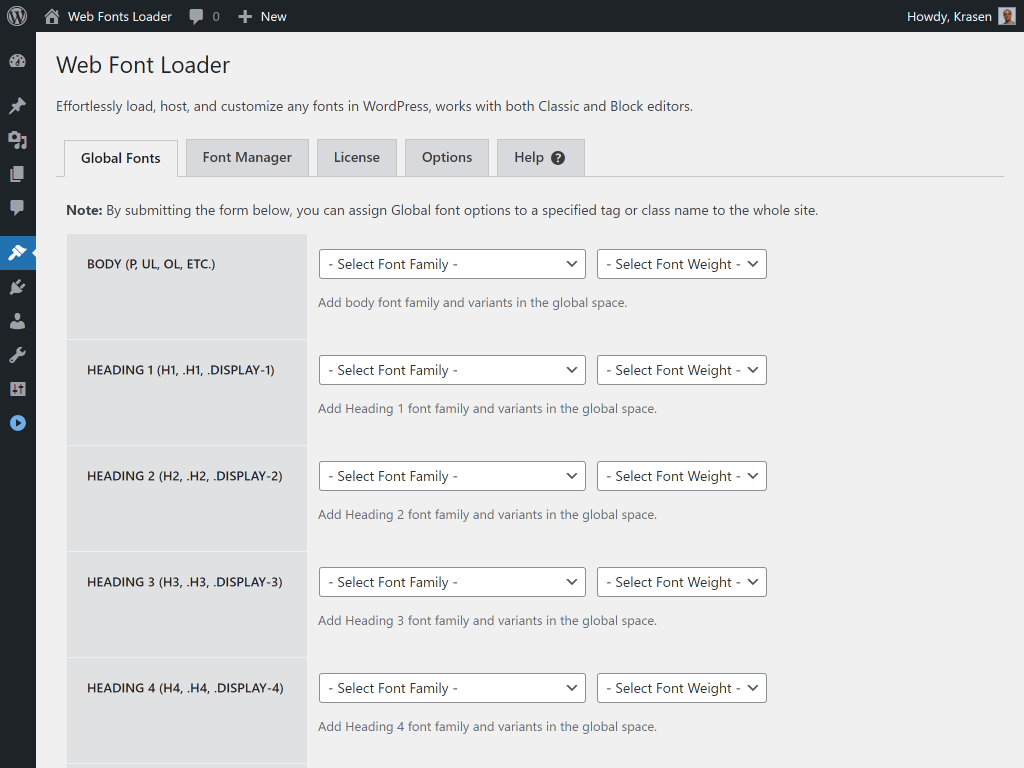Viewport: 1024px width, 768px height.
Task: Open Heading 3 Select Font Family dropdown
Action: tap(452, 582)
